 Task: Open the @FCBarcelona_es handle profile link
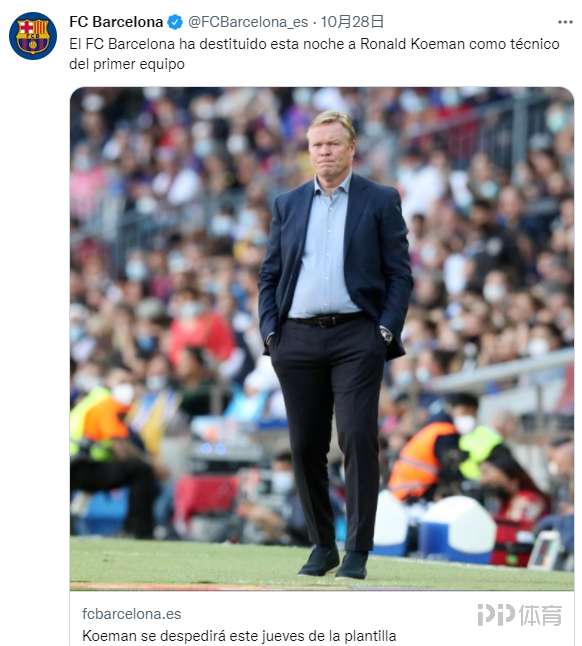[248, 22]
